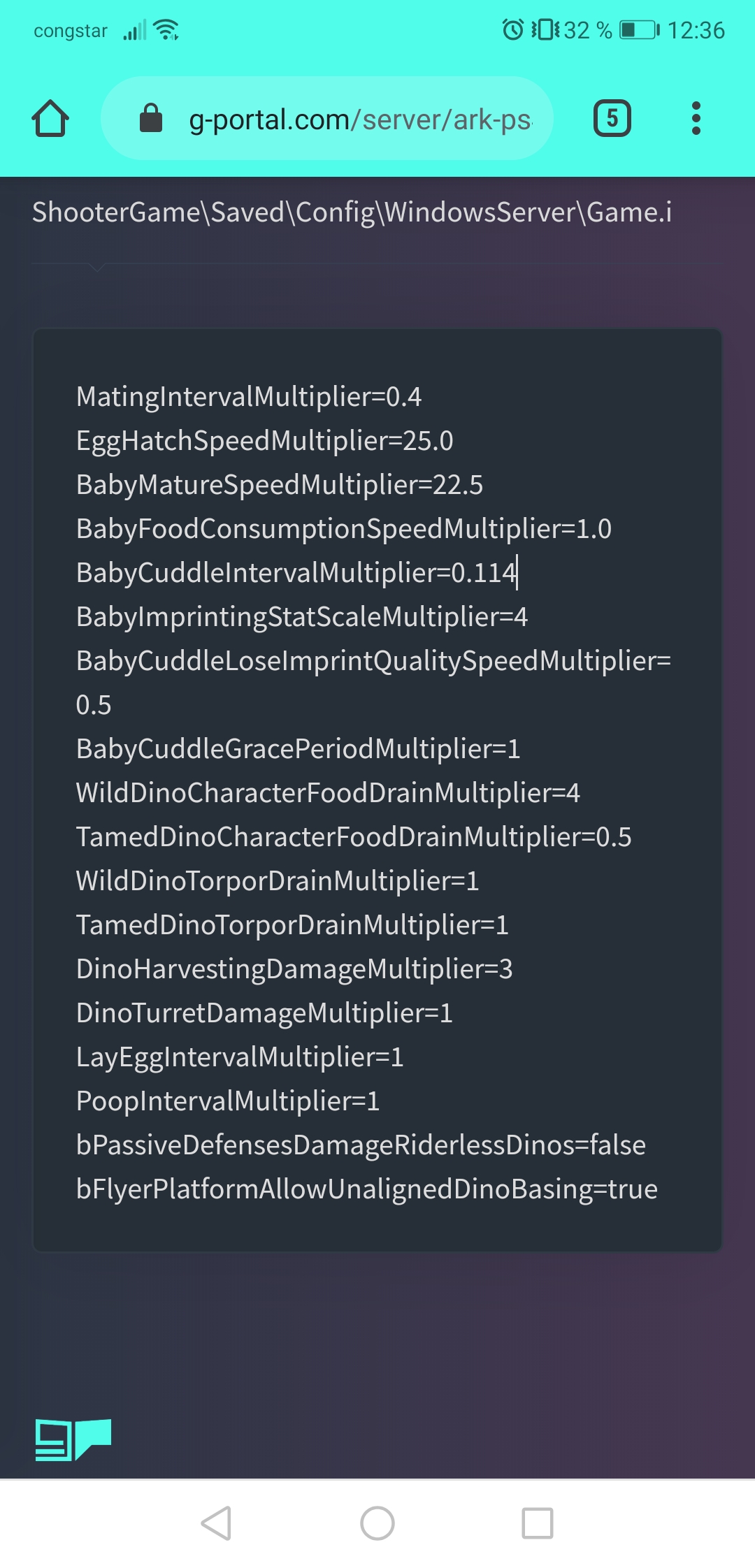Tap the lock icon in address bar
The height and width of the screenshot is (1568, 755).
(151, 117)
